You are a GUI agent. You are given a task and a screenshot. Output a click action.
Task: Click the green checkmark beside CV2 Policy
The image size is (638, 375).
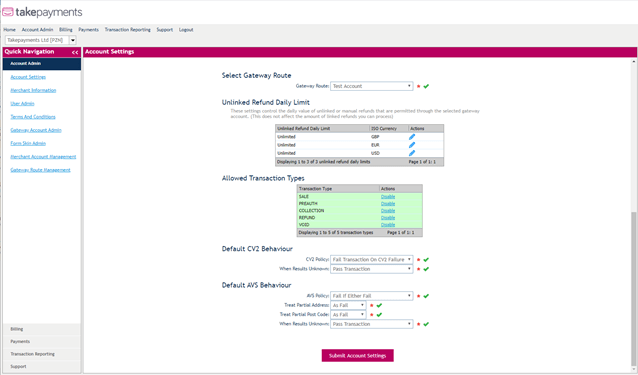(x=426, y=259)
